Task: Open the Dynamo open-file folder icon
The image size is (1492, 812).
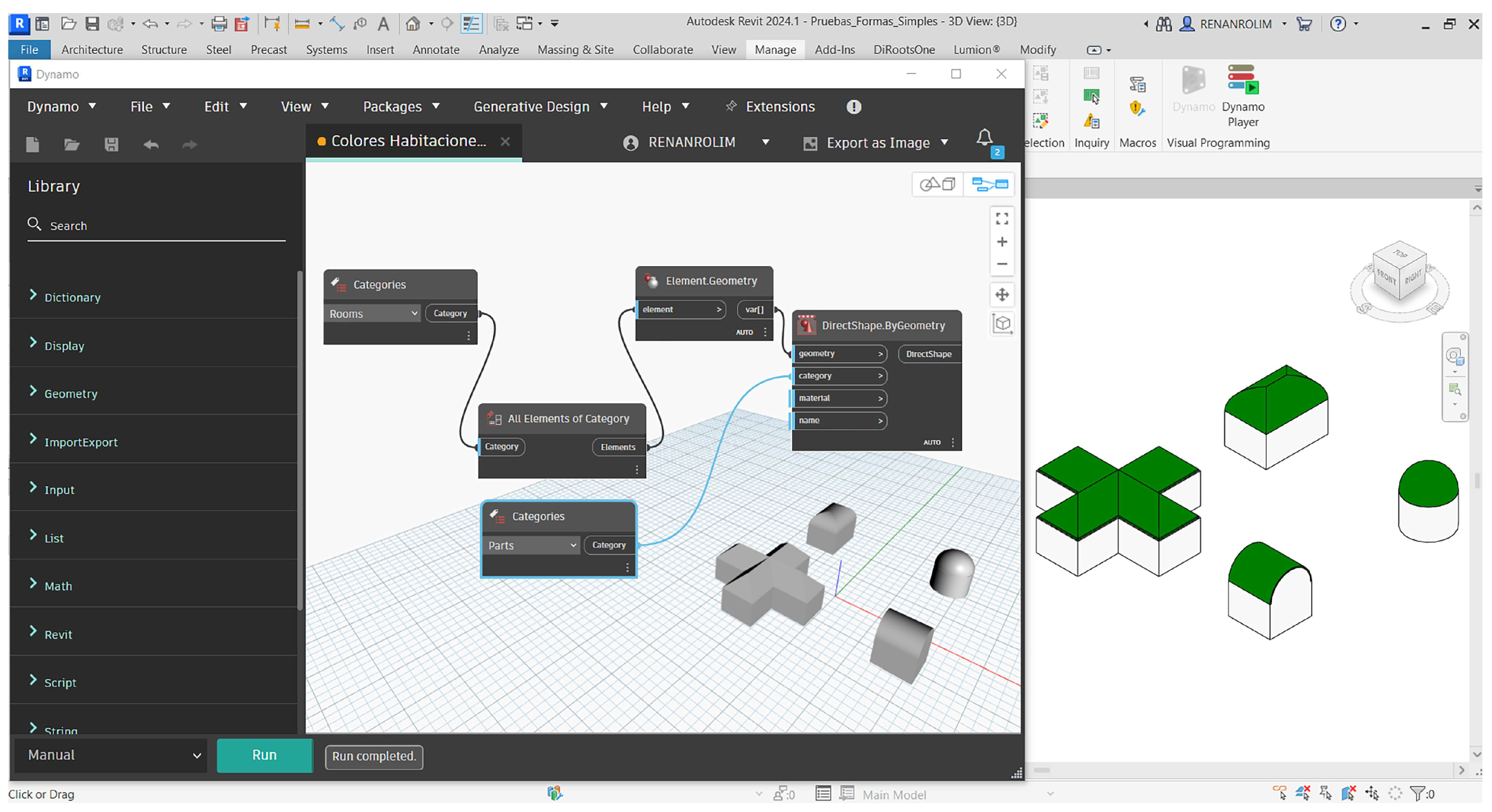Action: [72, 145]
